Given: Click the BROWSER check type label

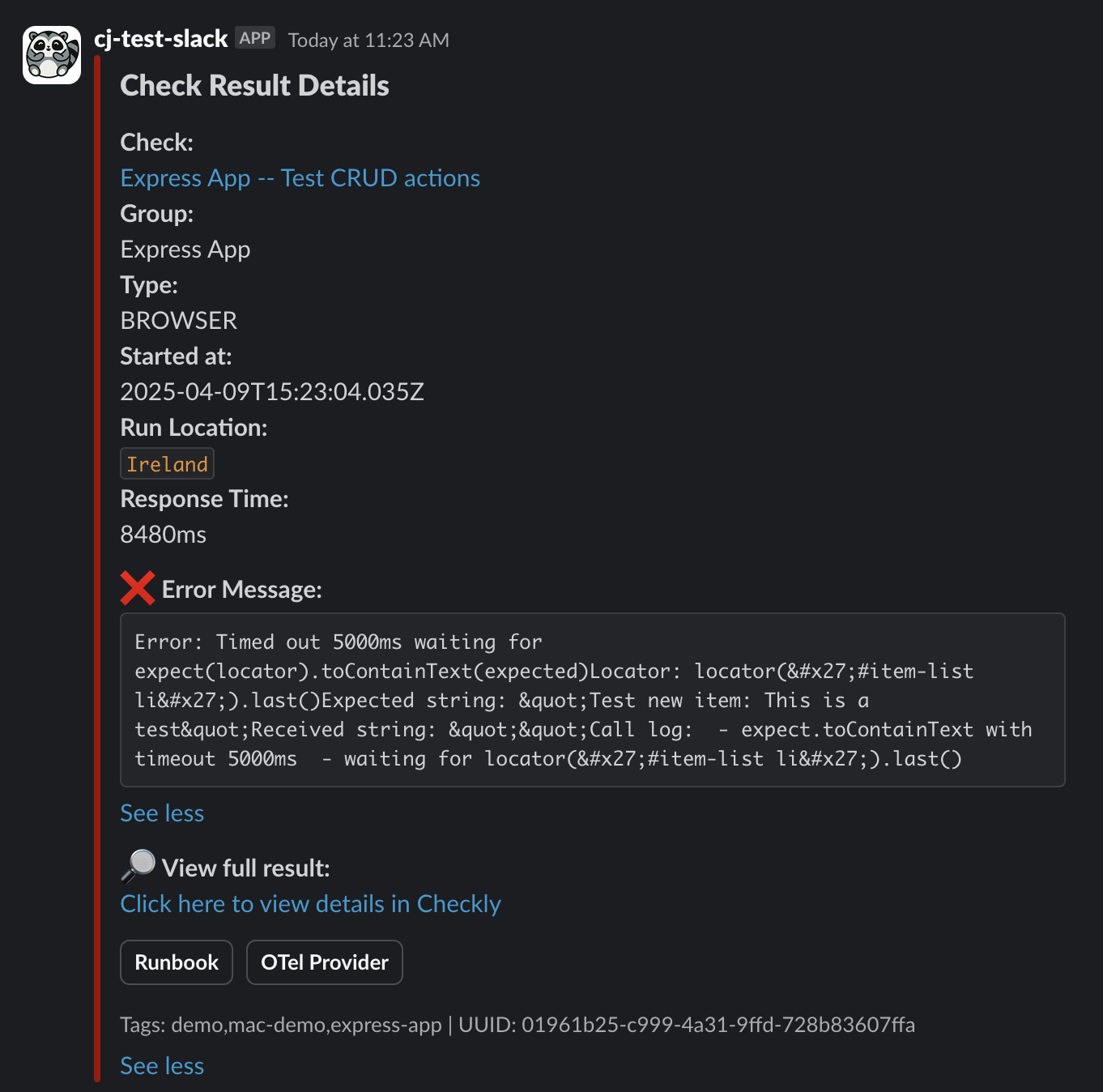Looking at the screenshot, I should pos(178,320).
